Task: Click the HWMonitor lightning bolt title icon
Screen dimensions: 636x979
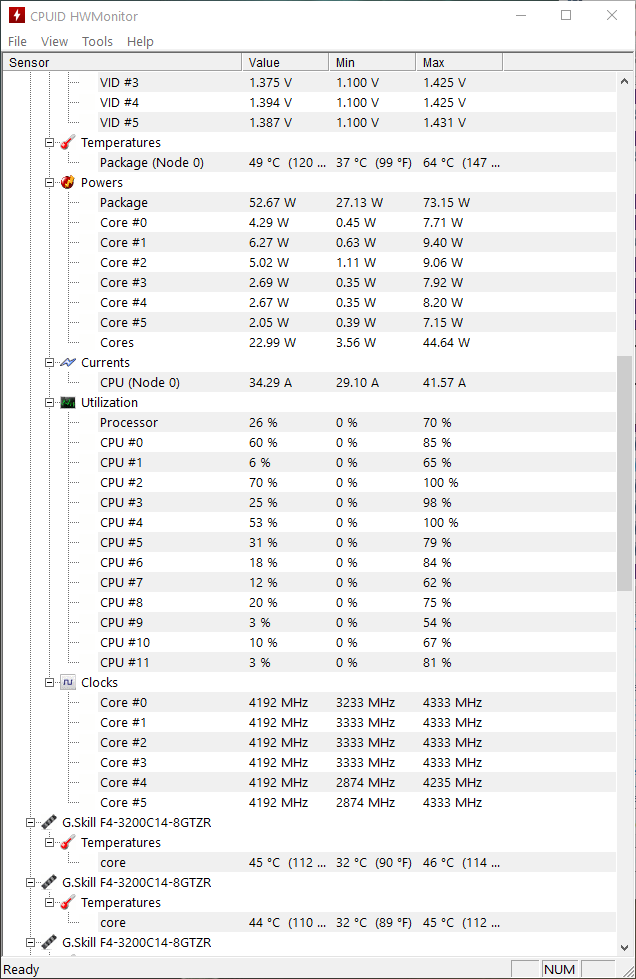Action: click(17, 16)
